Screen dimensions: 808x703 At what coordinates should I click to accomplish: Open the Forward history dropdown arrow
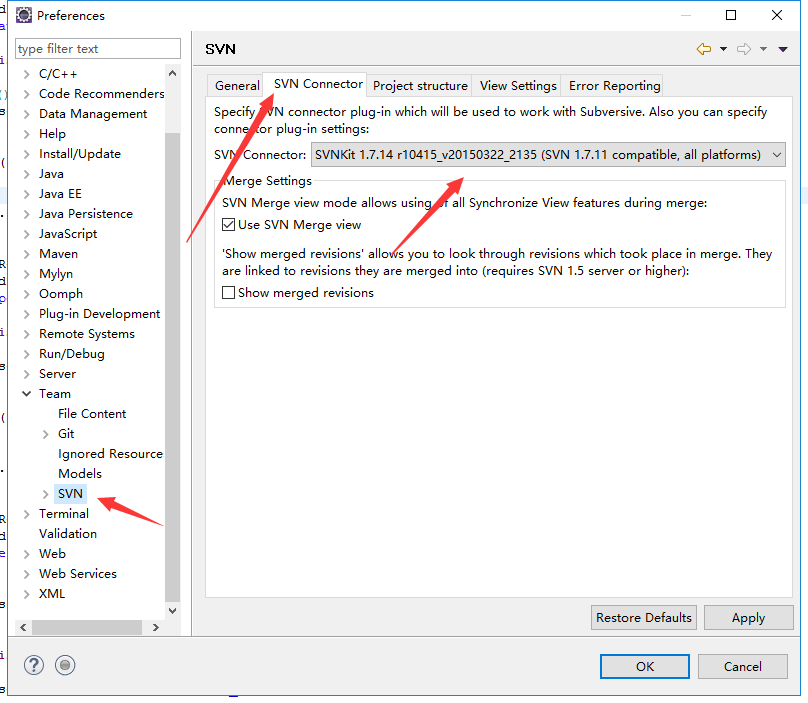point(764,49)
